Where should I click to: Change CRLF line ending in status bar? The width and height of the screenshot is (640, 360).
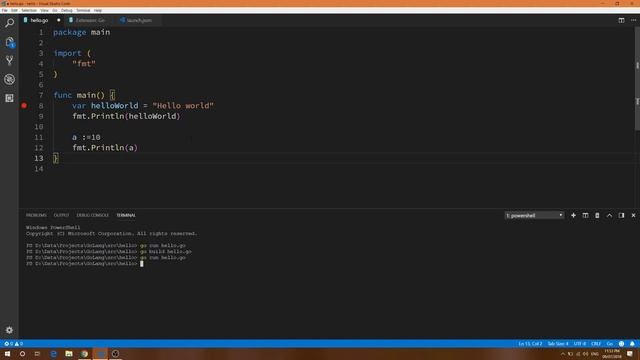(x=596, y=344)
